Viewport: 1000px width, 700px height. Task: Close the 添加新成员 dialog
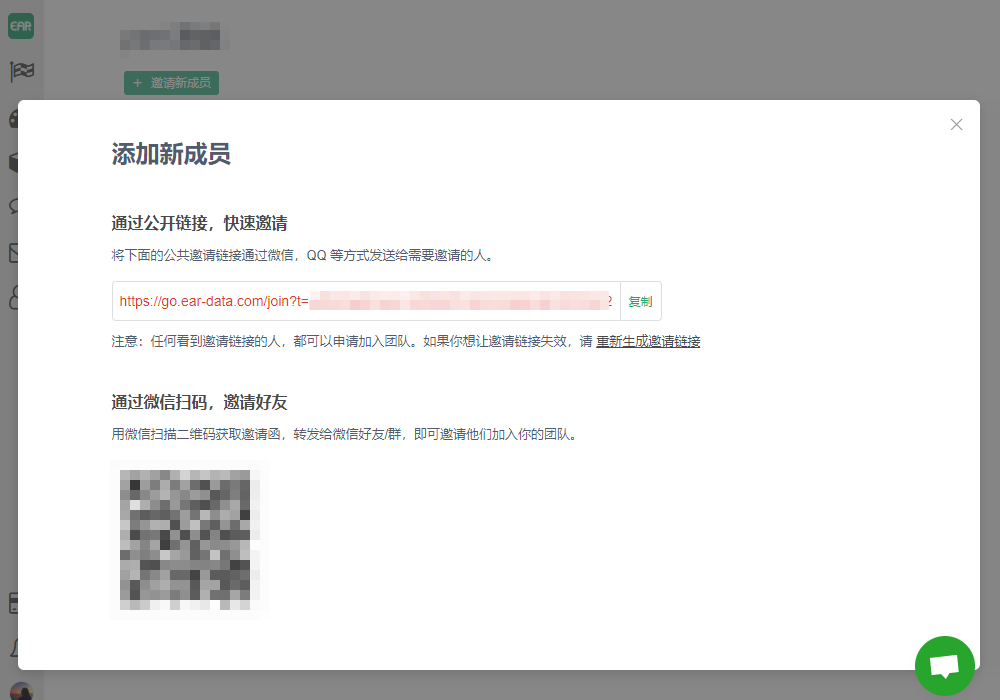(x=956, y=124)
